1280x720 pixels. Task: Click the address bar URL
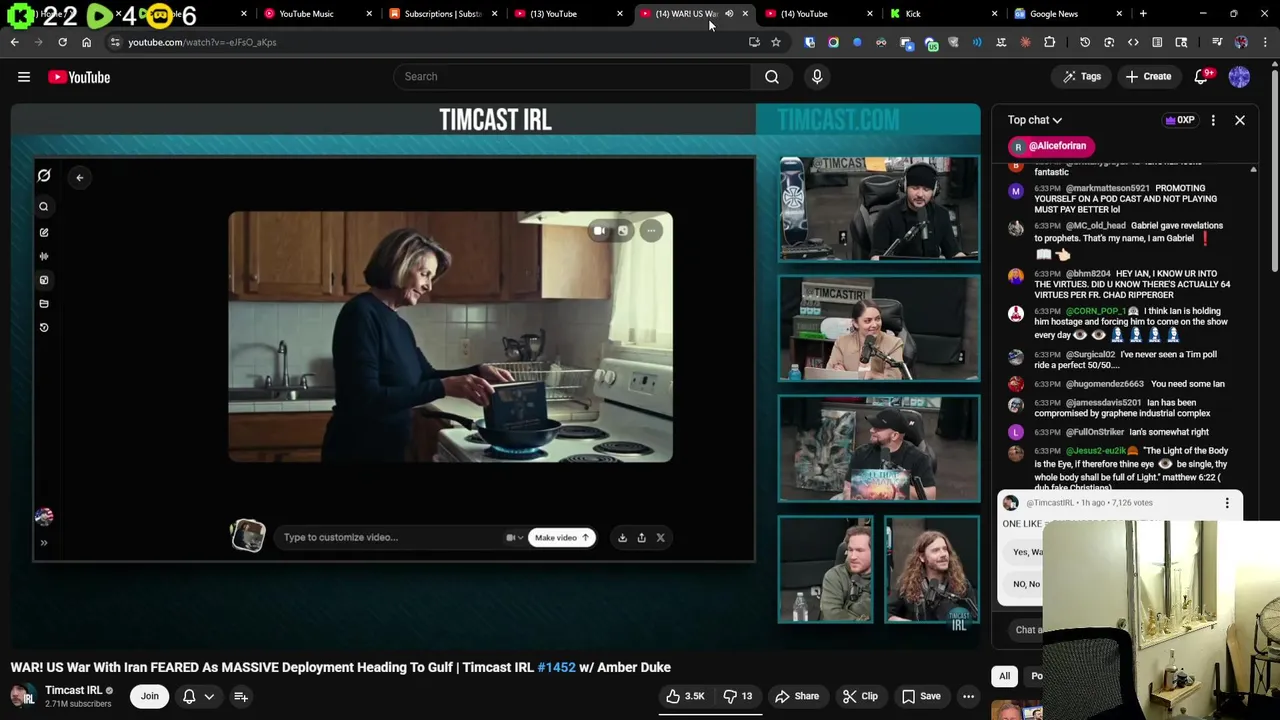(x=202, y=42)
